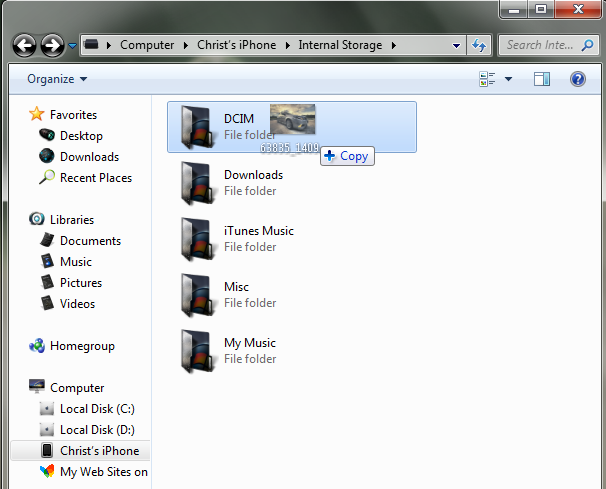The width and height of the screenshot is (606, 489).
Task: Expand the view options dropdown arrow
Action: pos(508,79)
